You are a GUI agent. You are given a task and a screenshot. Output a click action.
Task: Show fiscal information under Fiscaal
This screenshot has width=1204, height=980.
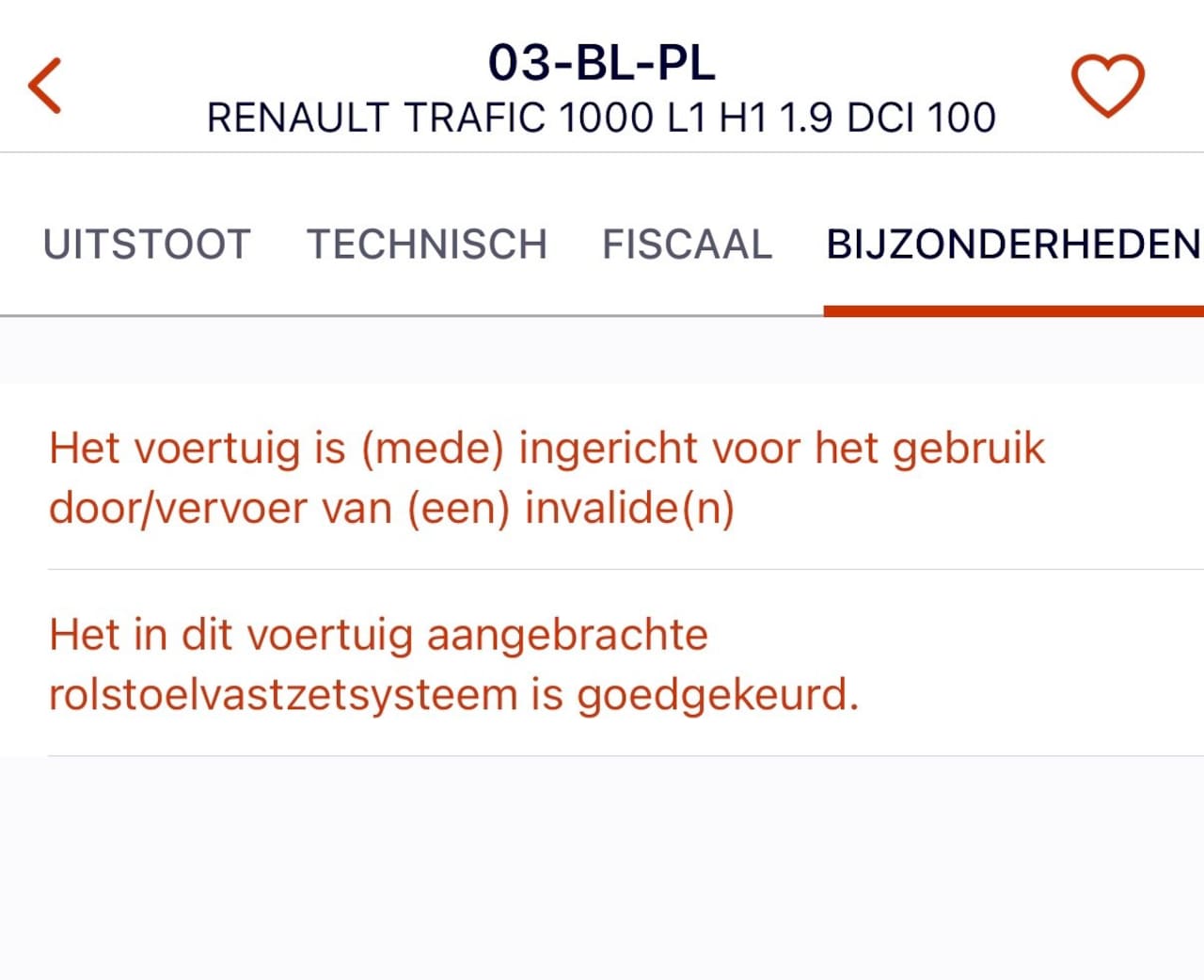(687, 245)
